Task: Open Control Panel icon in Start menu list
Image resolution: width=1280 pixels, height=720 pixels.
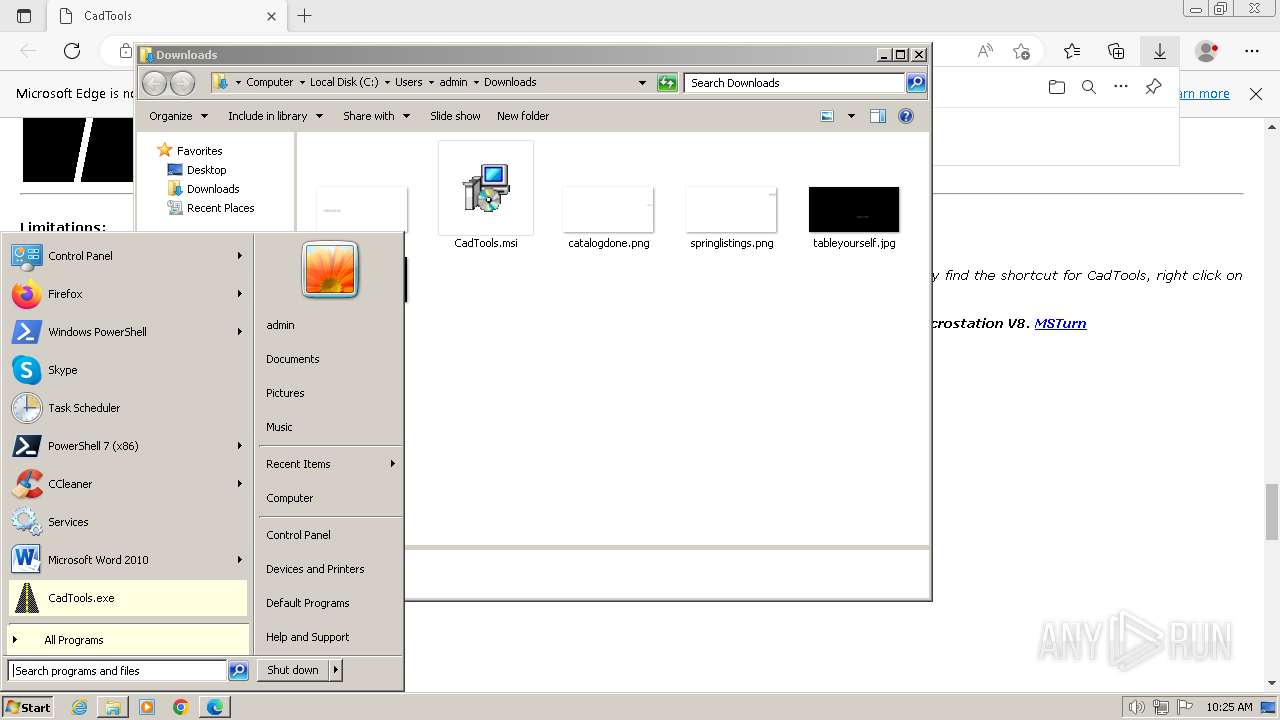Action: tap(26, 256)
